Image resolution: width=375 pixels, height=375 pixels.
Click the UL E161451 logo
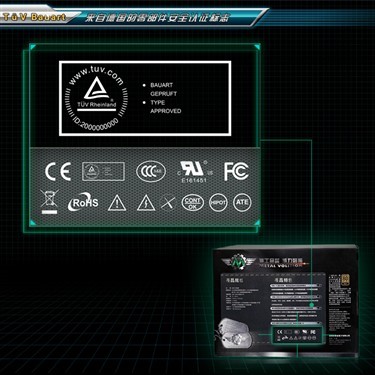point(194,172)
